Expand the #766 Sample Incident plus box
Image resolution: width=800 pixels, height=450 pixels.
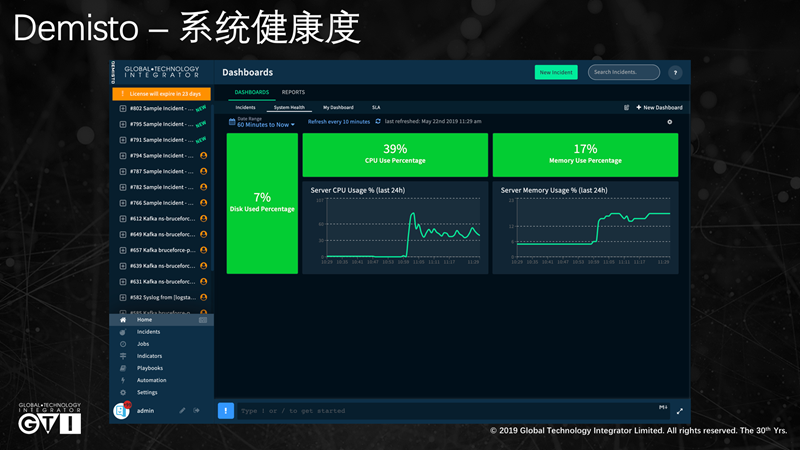123,203
